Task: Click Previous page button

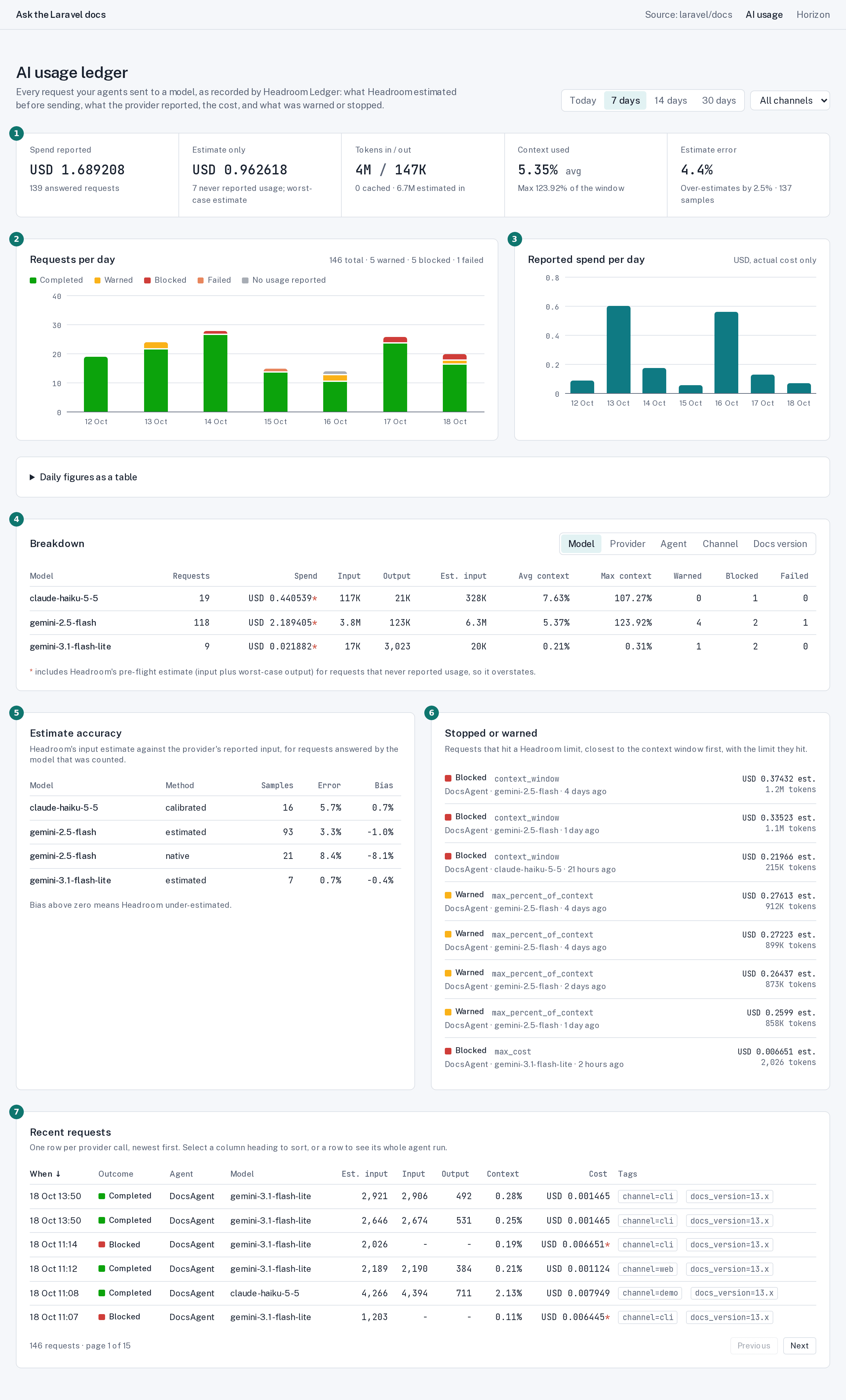Action: (x=753, y=1345)
